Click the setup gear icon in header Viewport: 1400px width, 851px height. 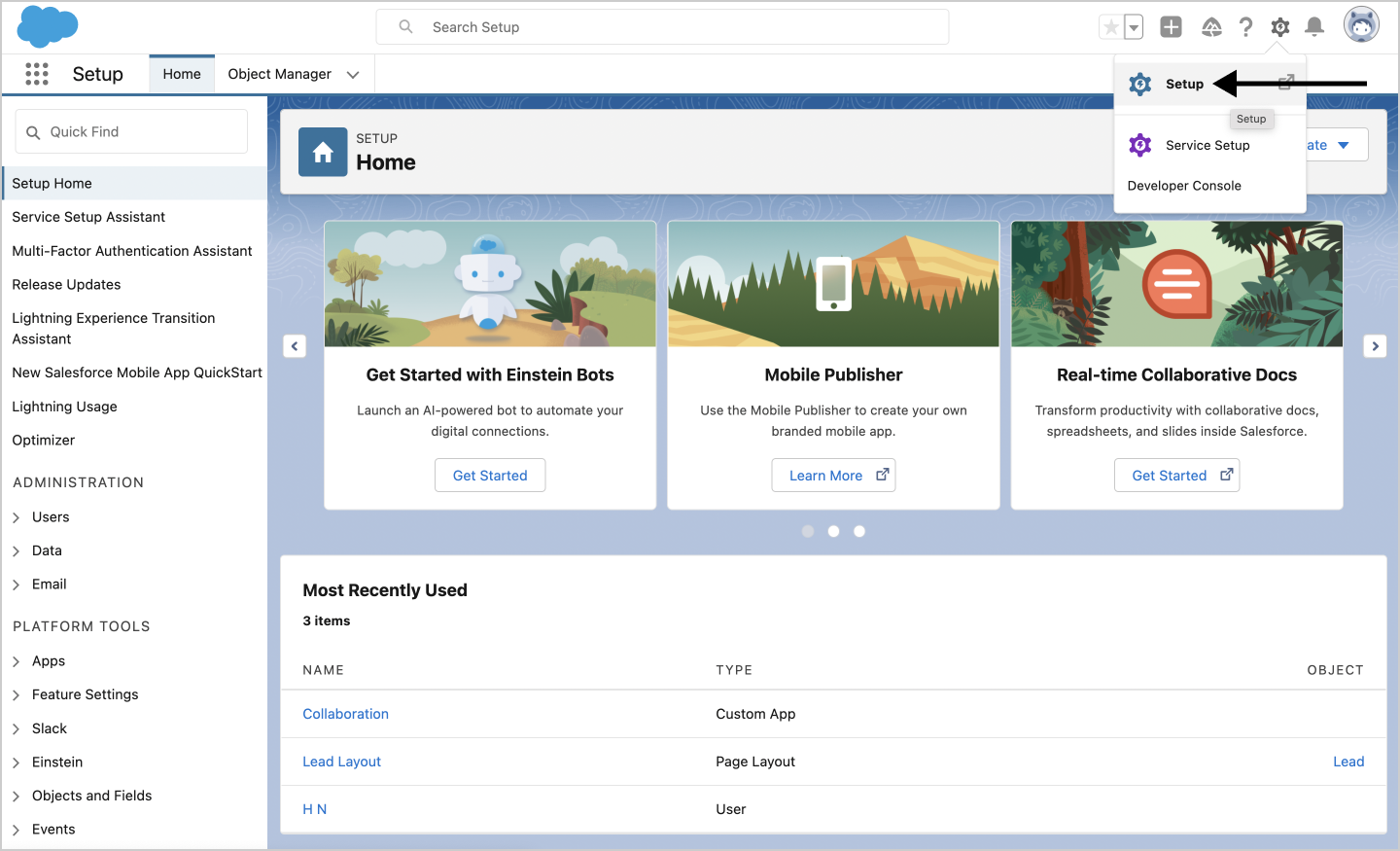click(x=1280, y=27)
